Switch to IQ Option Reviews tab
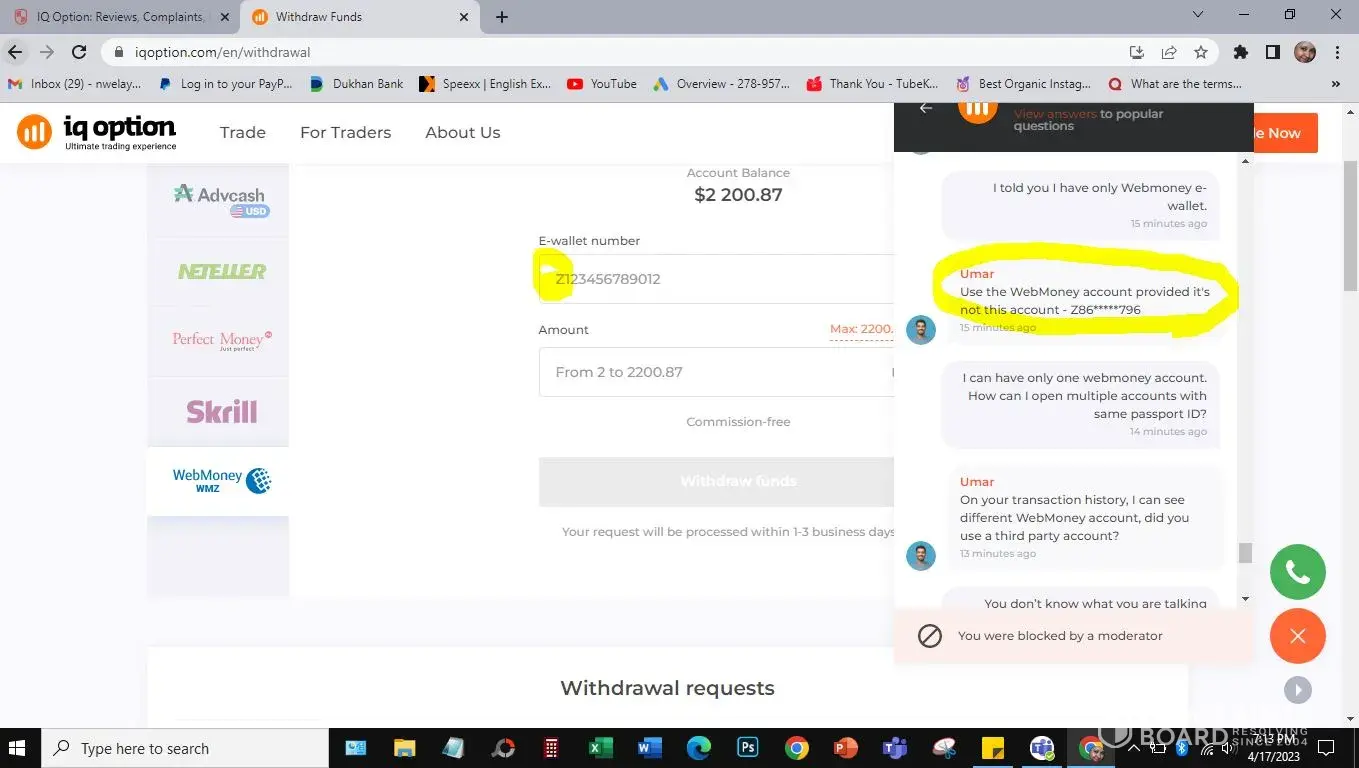 [x=120, y=17]
